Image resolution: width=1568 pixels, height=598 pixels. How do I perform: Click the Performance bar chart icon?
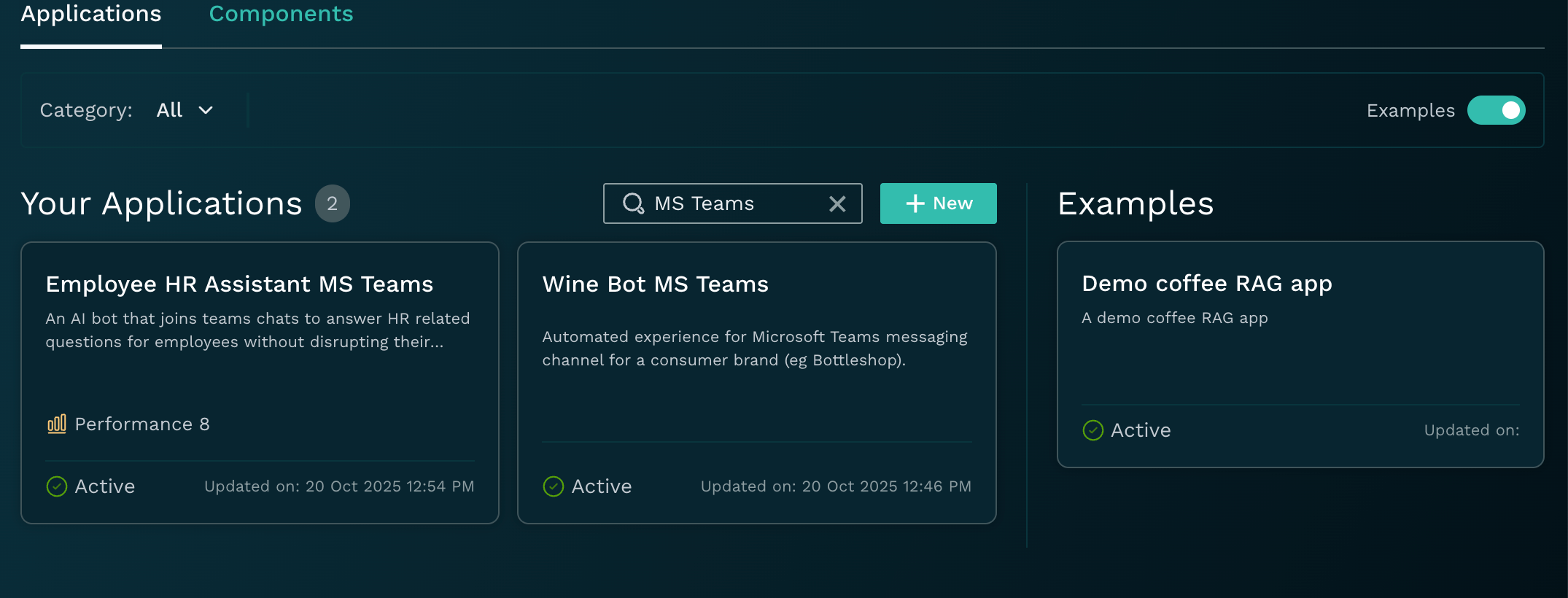57,424
